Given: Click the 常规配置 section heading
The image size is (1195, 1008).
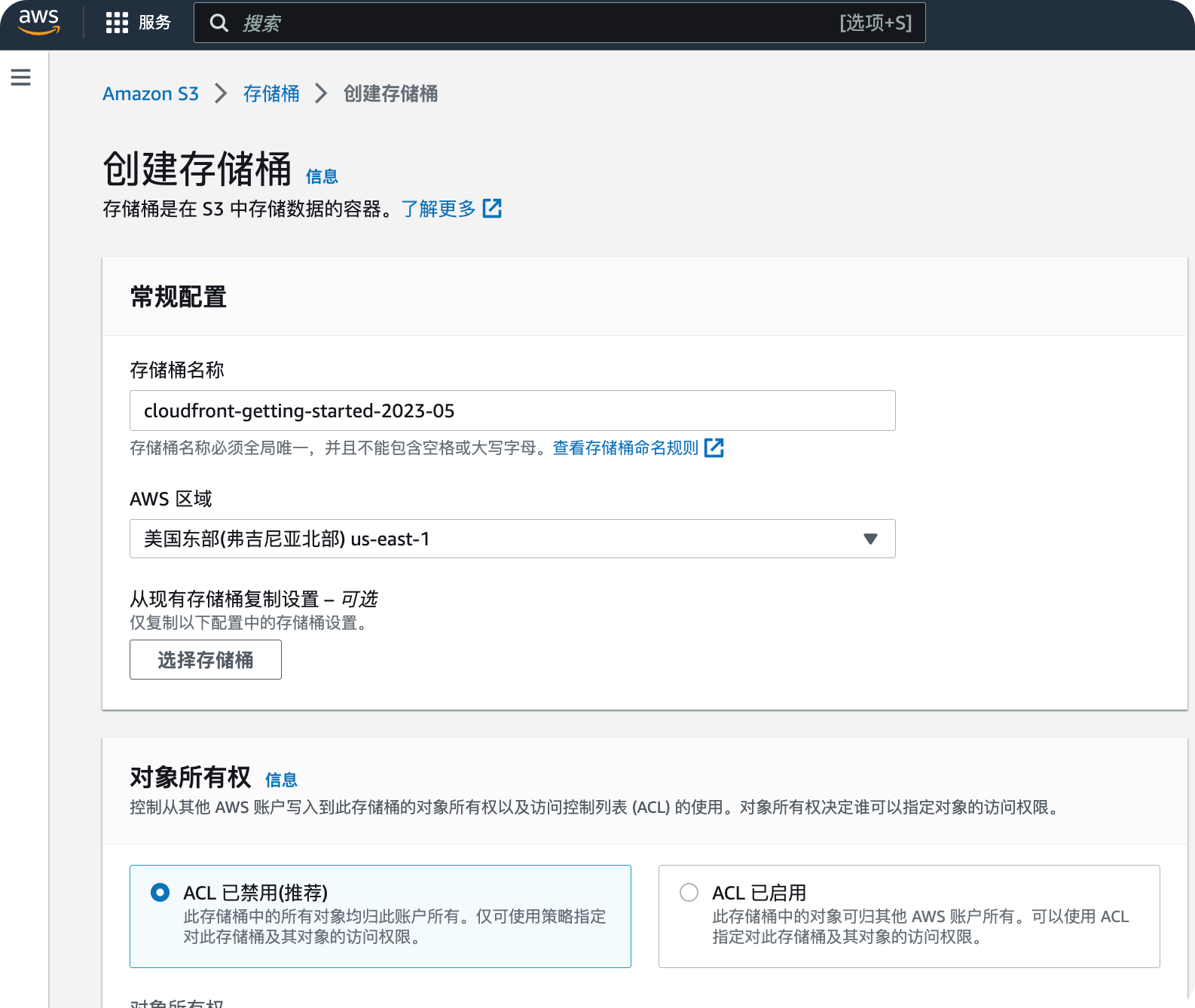Looking at the screenshot, I should pyautogui.click(x=179, y=297).
